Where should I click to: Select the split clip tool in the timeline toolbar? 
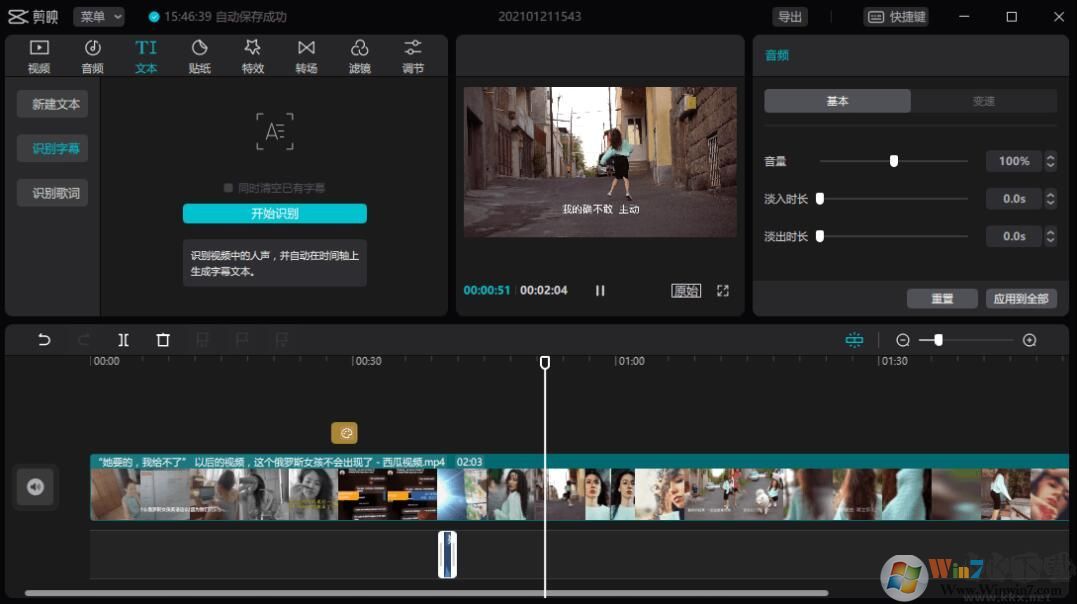coord(123,340)
